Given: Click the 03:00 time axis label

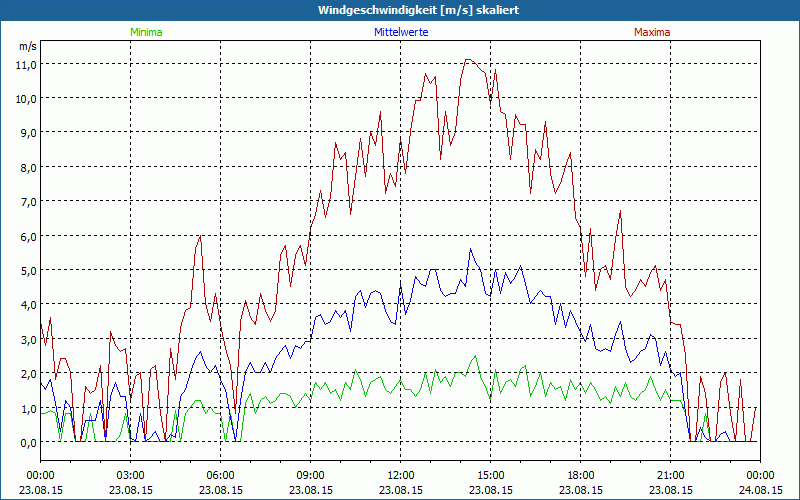Looking at the screenshot, I should tap(131, 476).
